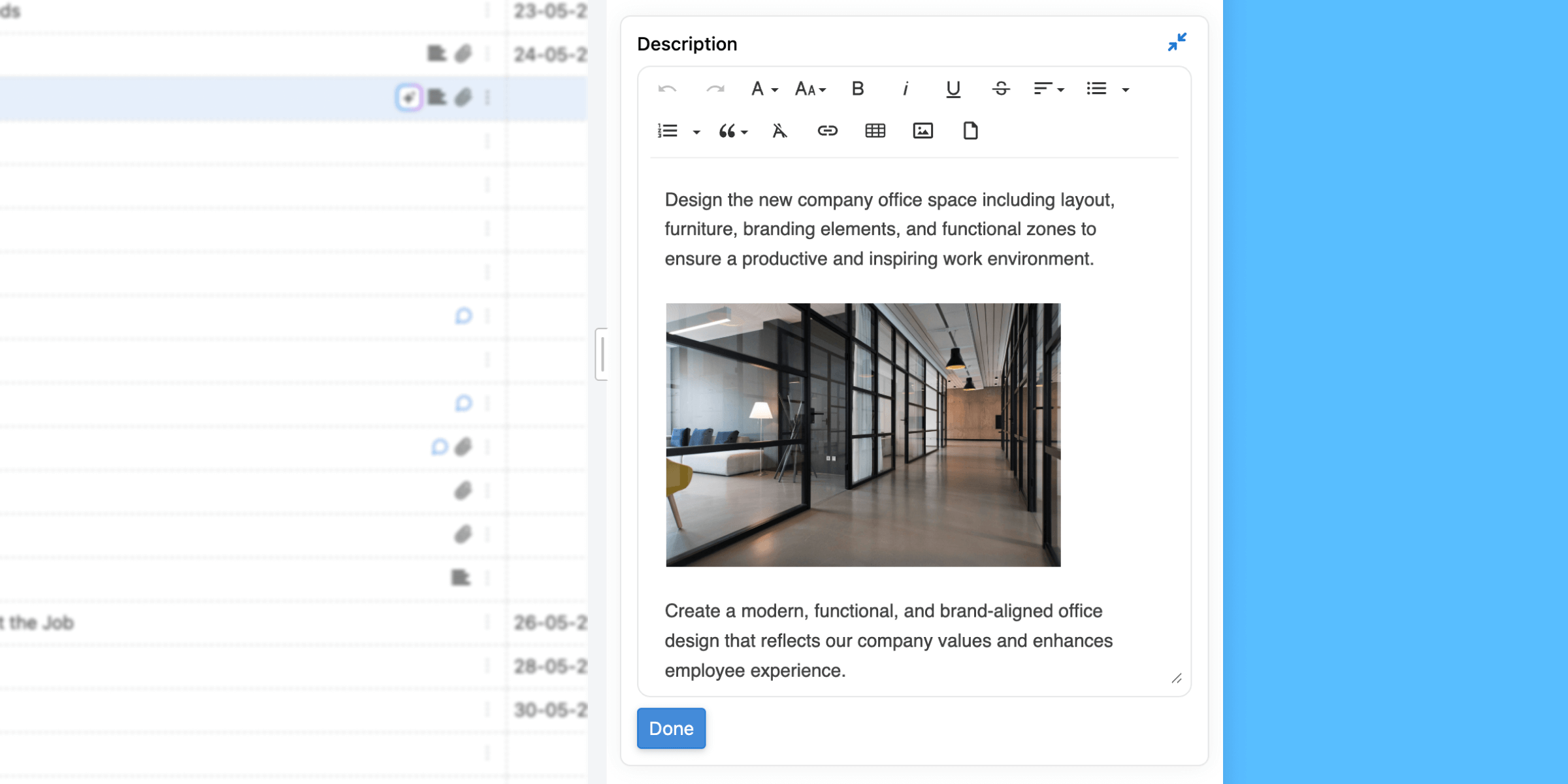Select the office interior image
This screenshot has height=784, width=1568.
(x=863, y=434)
